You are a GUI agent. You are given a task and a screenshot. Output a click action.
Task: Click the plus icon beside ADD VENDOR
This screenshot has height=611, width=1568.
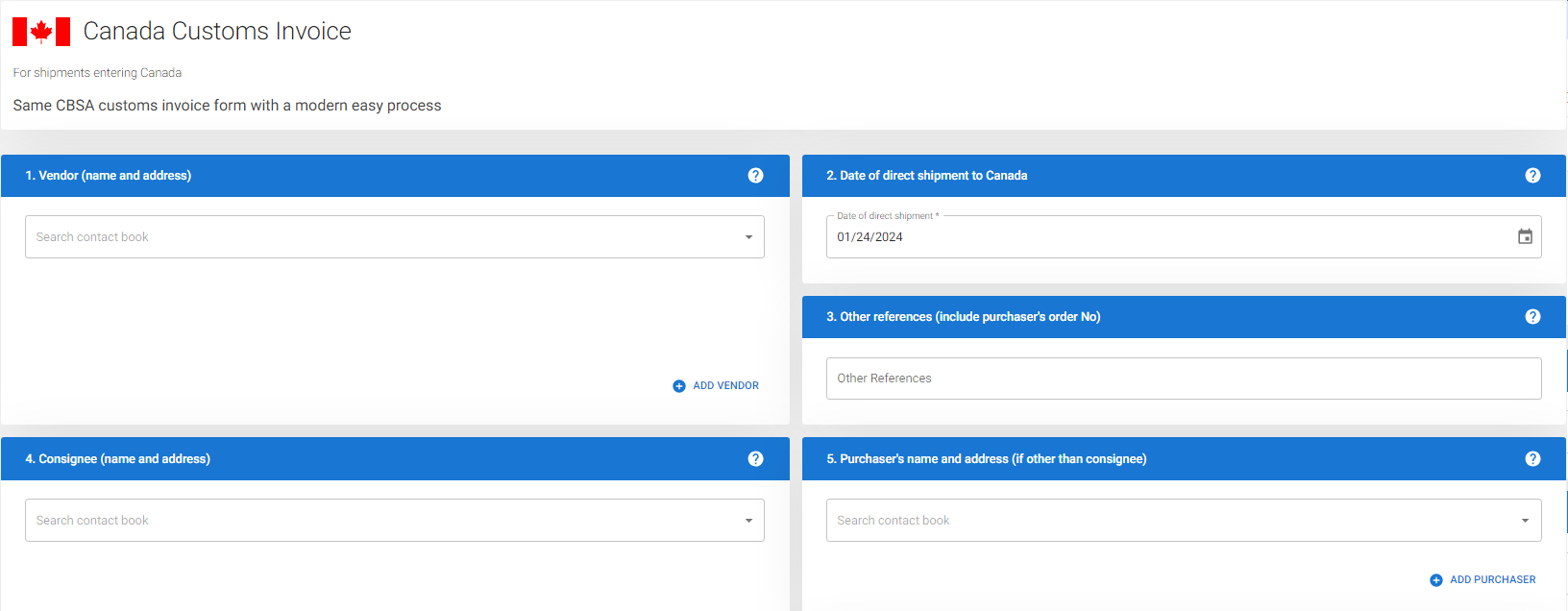679,386
